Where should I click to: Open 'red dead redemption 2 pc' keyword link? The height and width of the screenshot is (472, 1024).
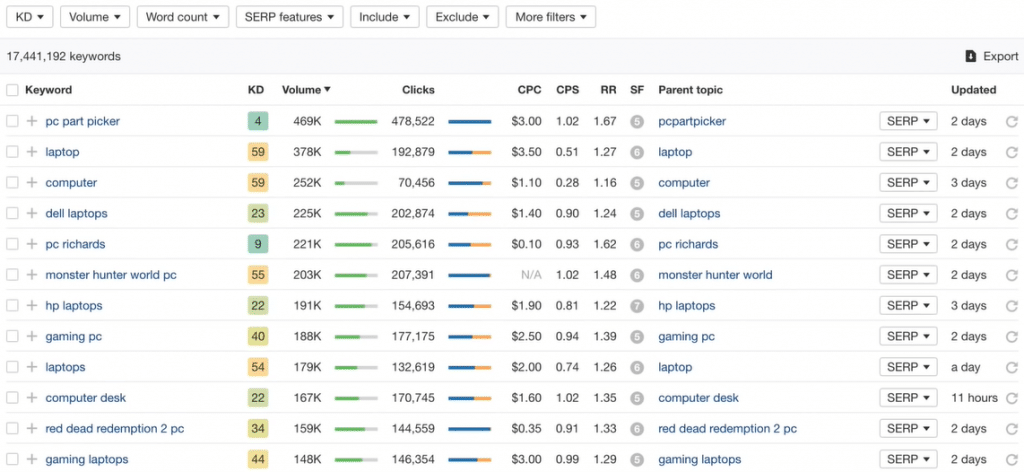pyautogui.click(x=114, y=428)
